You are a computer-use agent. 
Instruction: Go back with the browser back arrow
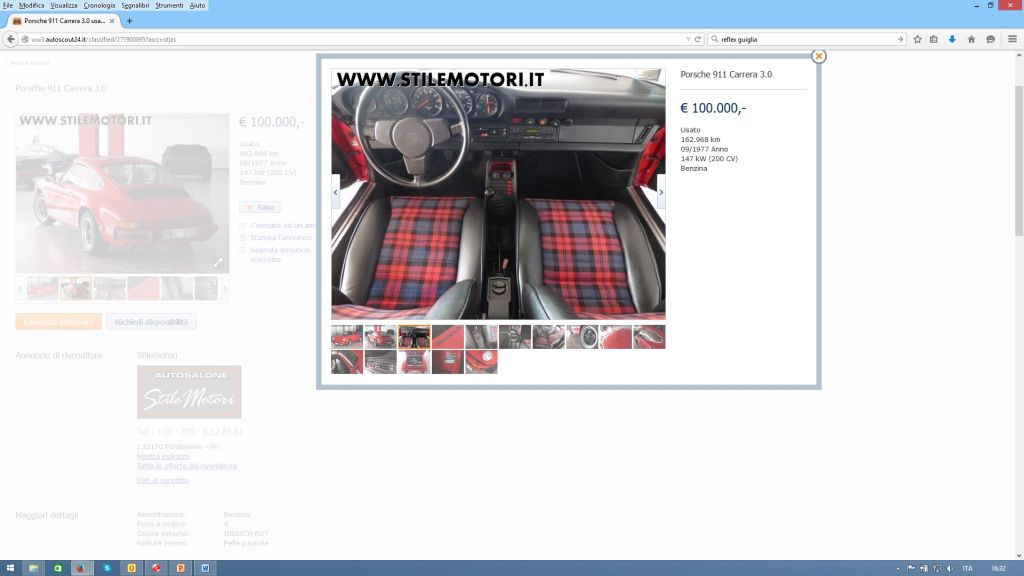10,39
